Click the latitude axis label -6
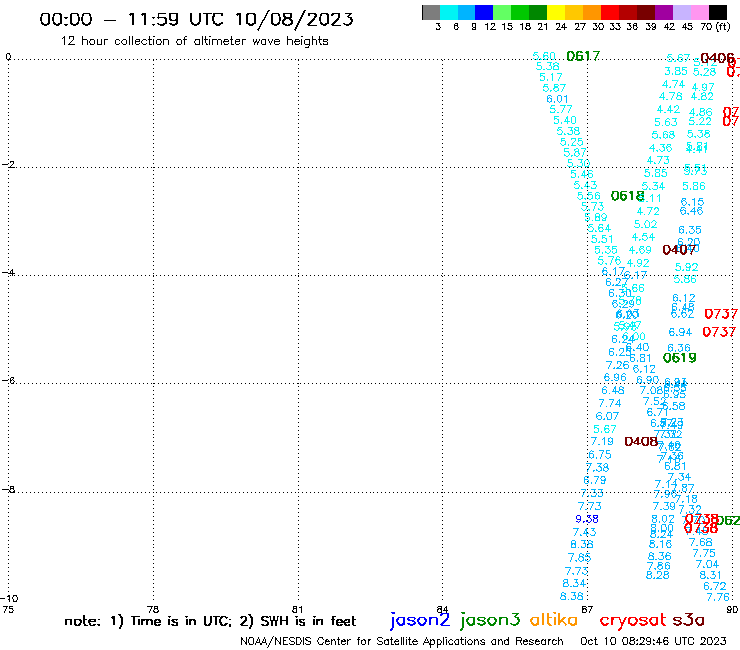This screenshot has height=650, width=740. click(x=8, y=380)
